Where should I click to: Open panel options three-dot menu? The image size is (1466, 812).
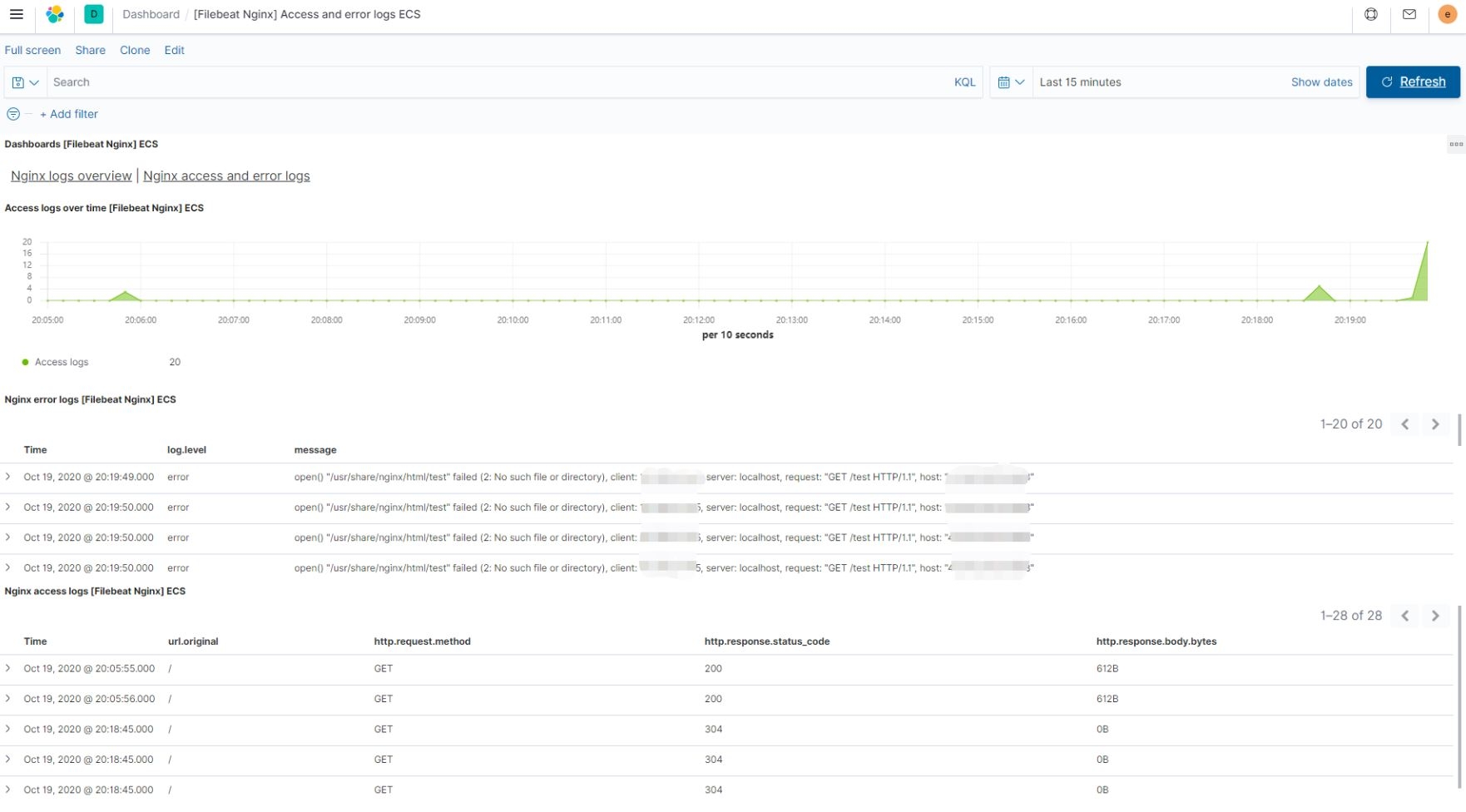pos(1455,144)
